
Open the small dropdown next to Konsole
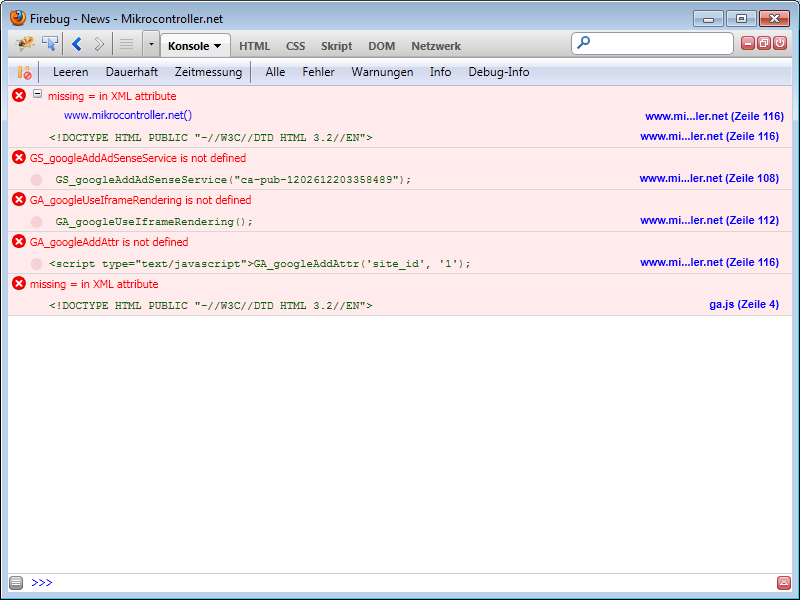[x=151, y=45]
